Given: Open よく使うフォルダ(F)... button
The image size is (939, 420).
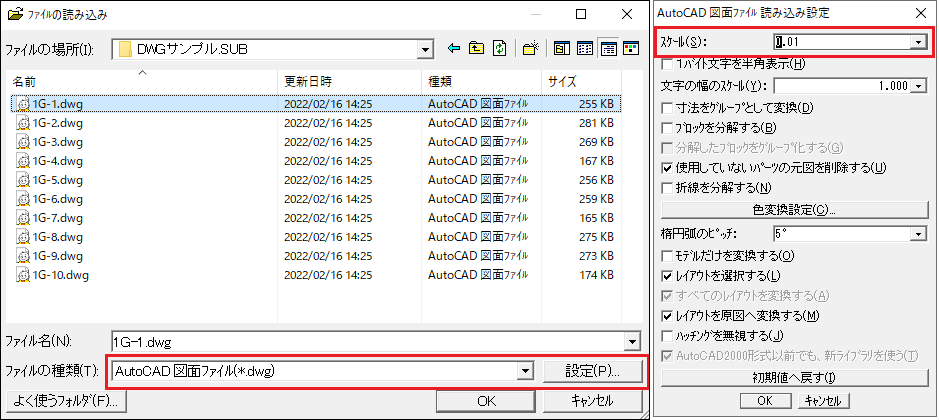Looking at the screenshot, I should 66,401.
